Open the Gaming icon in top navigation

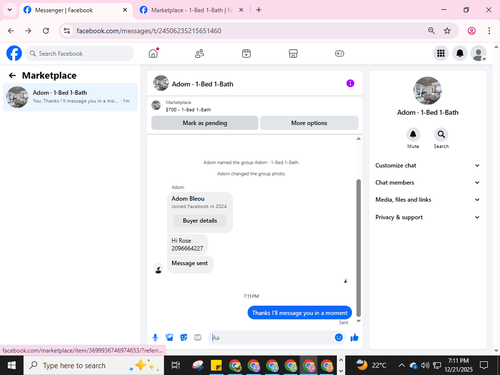(x=340, y=53)
